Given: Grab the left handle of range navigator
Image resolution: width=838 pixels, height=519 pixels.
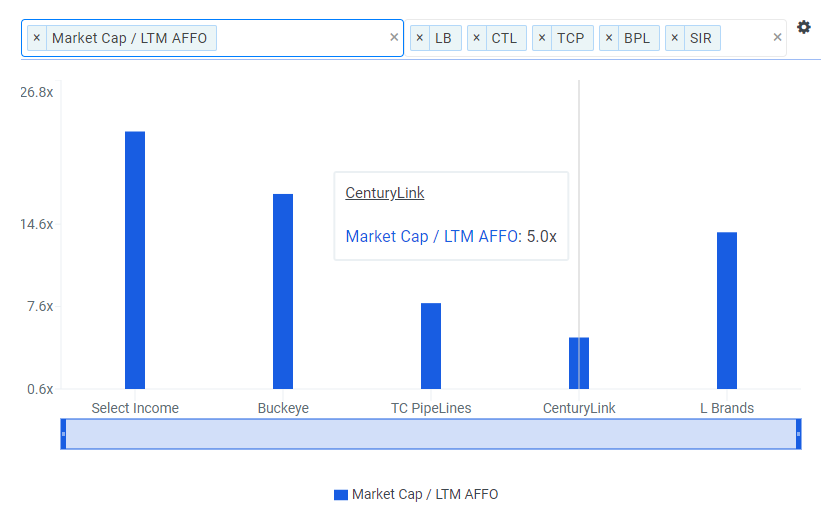Looking at the screenshot, I should 63,434.
